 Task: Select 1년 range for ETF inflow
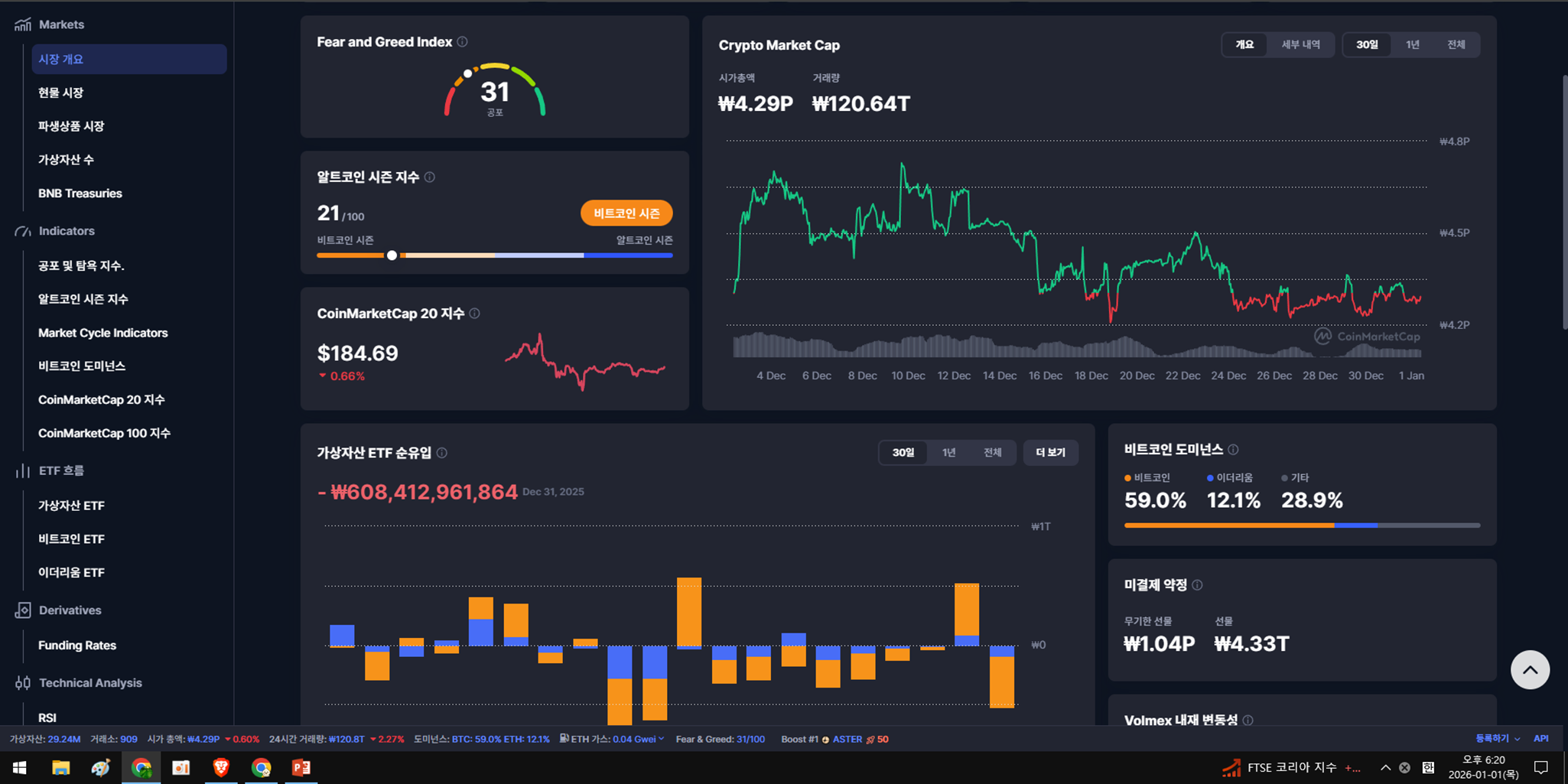point(948,453)
